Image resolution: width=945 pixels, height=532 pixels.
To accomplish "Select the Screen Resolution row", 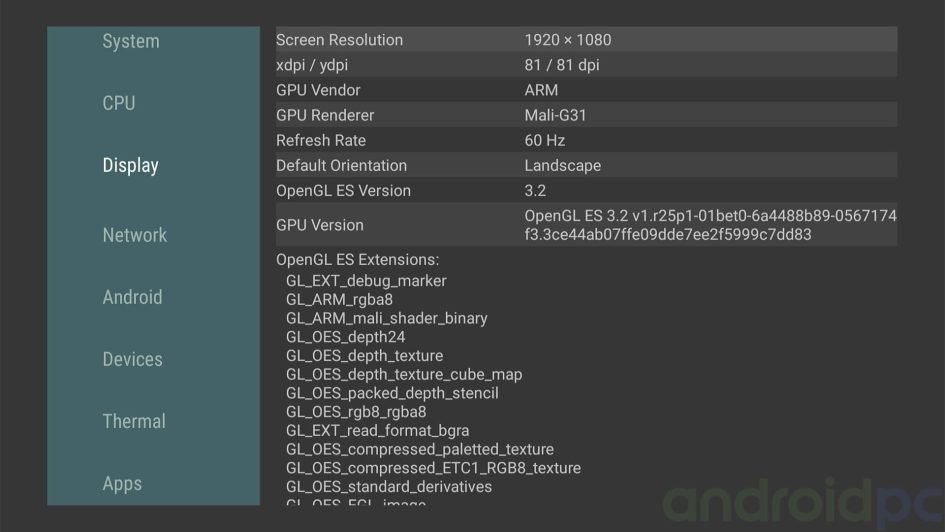I will coord(585,40).
